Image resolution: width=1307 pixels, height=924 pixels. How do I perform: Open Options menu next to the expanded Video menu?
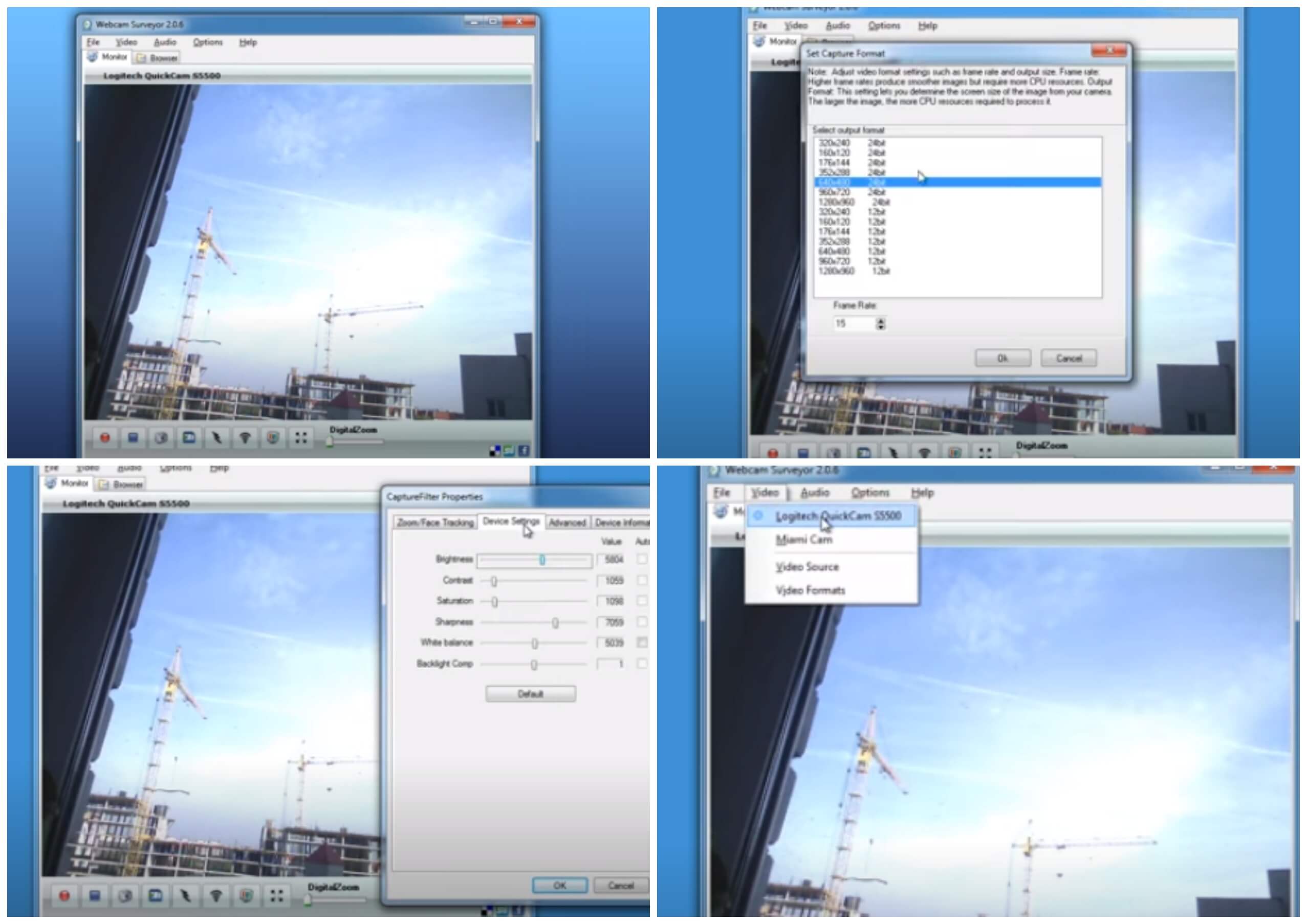pyautogui.click(x=870, y=493)
